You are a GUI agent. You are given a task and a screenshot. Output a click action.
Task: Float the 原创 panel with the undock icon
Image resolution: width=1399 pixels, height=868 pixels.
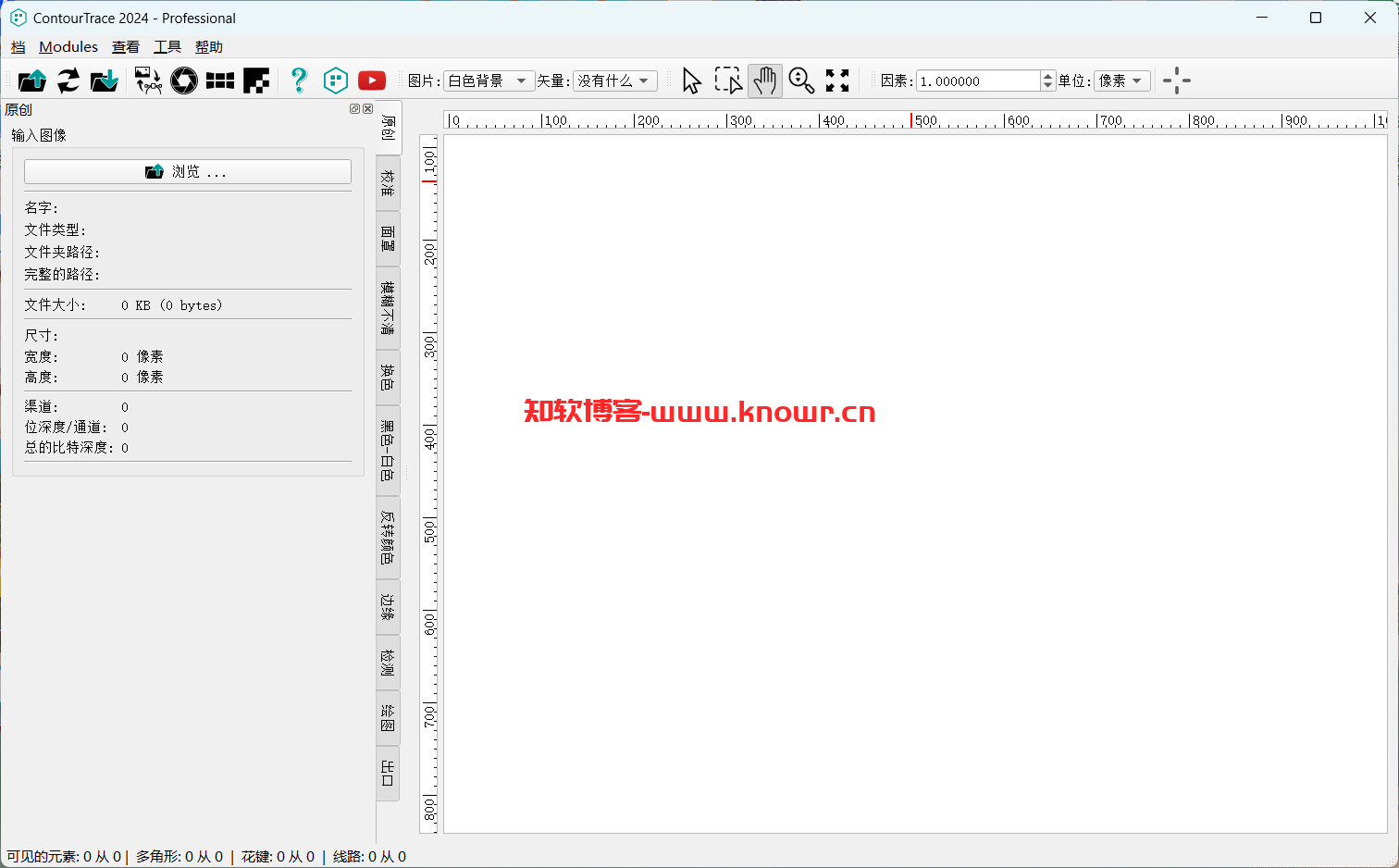pyautogui.click(x=354, y=109)
